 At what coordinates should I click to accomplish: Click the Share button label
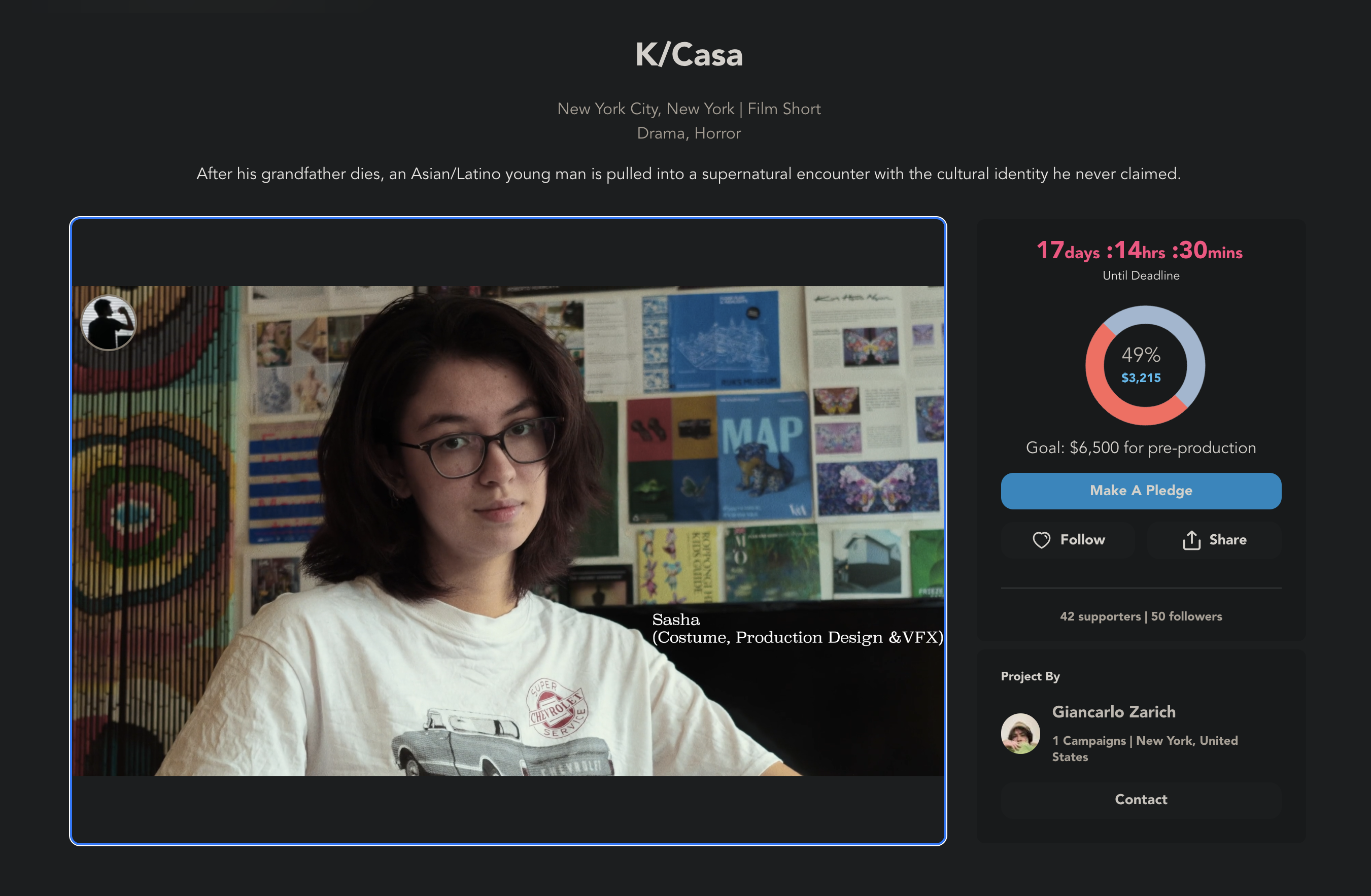click(x=1227, y=539)
